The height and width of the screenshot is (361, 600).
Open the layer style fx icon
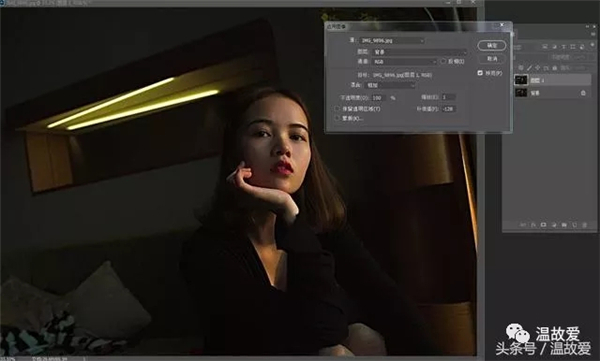533,225
